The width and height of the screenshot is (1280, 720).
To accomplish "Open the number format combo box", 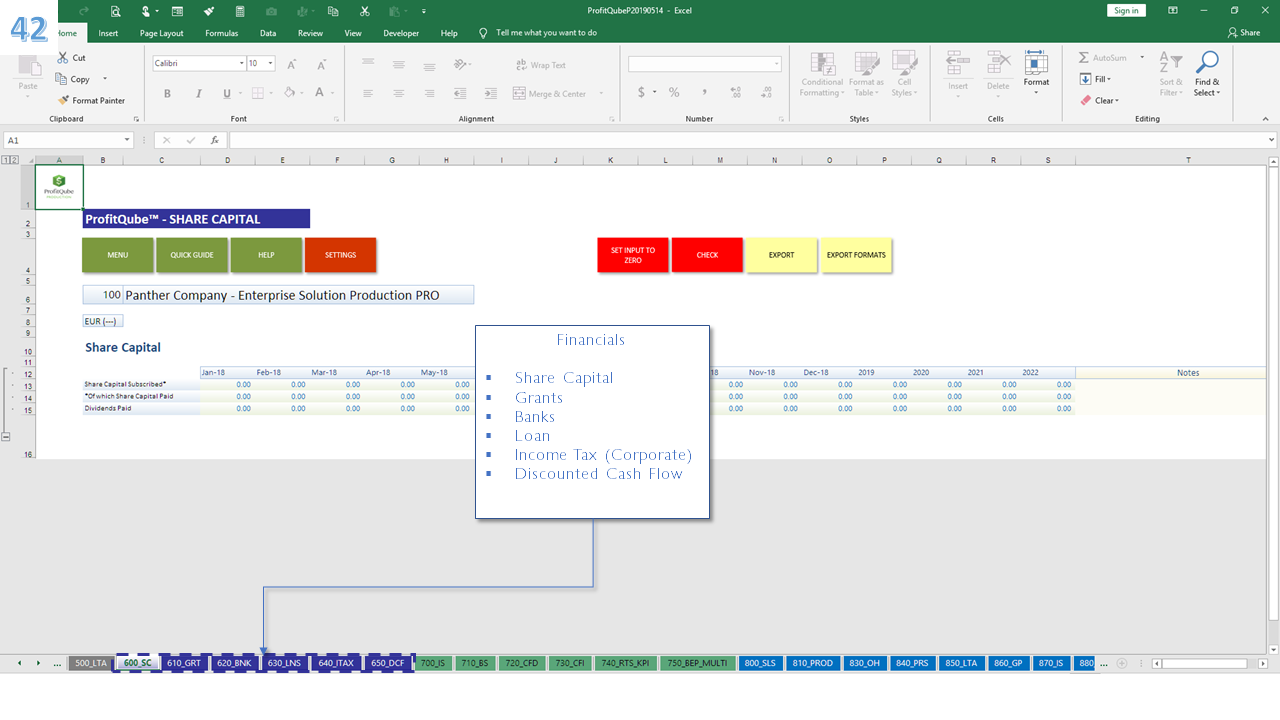I will pos(705,64).
